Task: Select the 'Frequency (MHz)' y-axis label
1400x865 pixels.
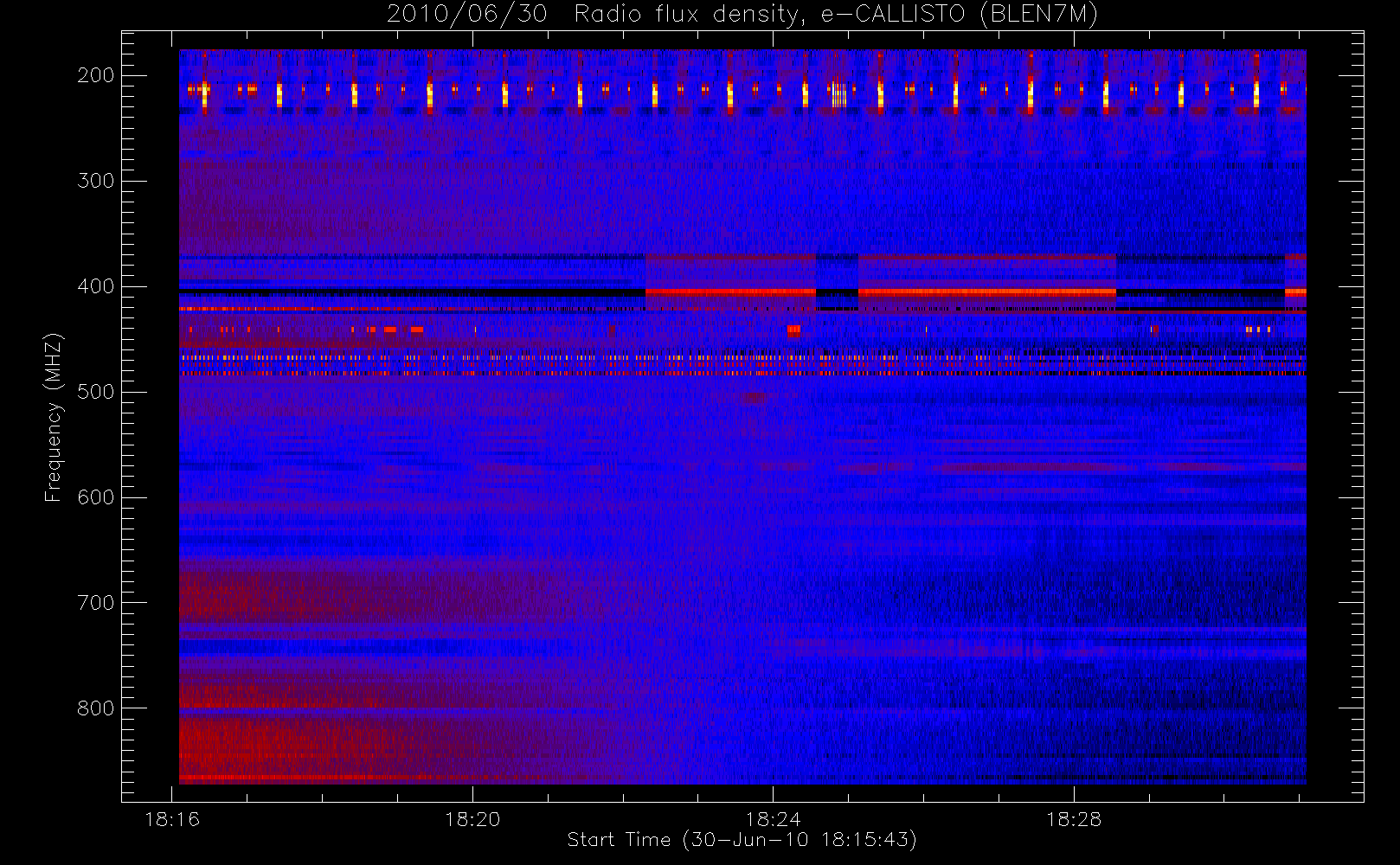Action: point(54,417)
